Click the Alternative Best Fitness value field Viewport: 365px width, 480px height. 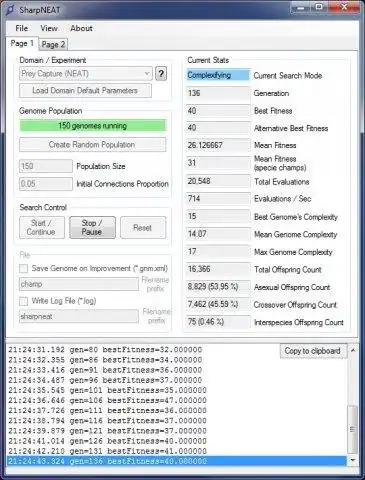click(218, 128)
